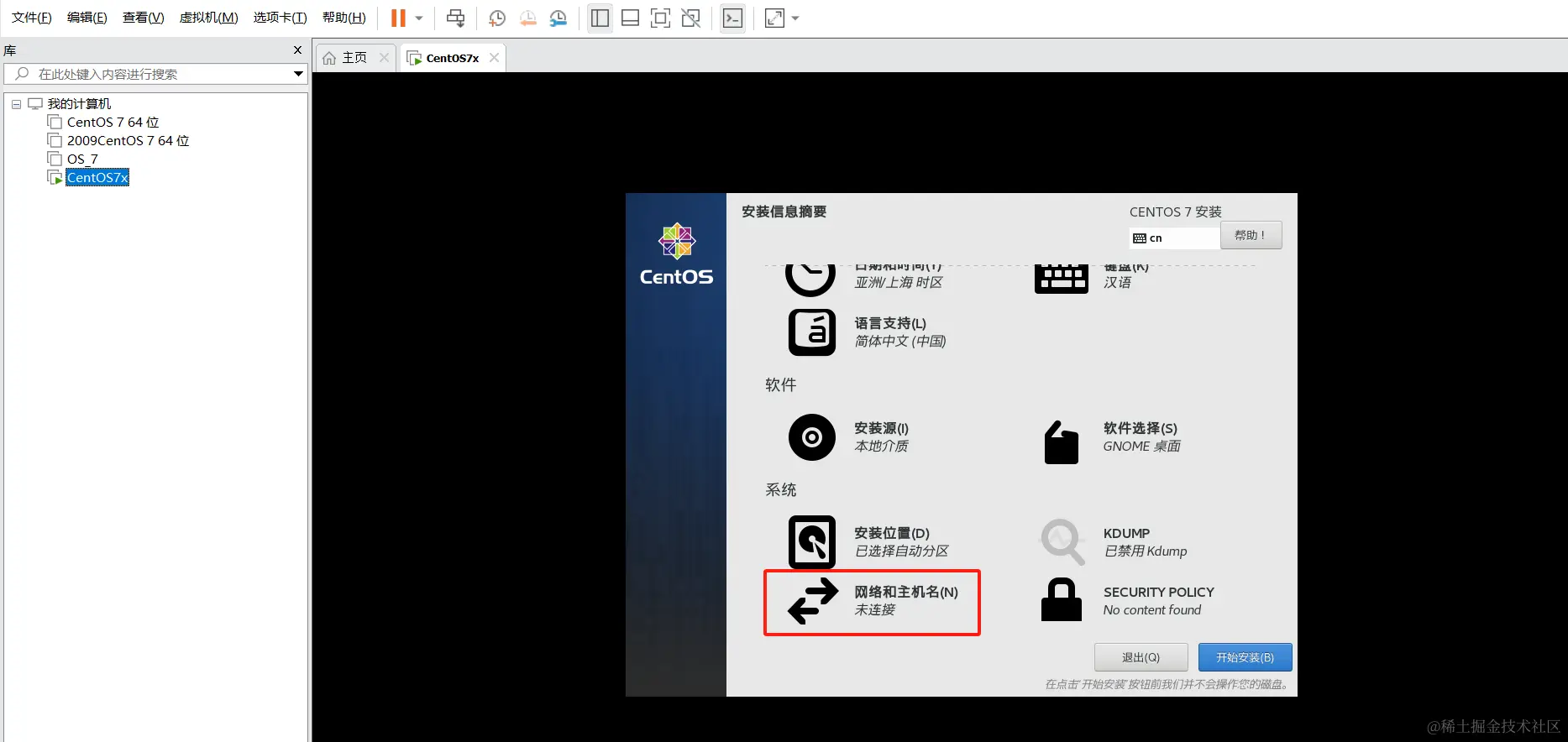The width and height of the screenshot is (1568, 742).
Task: Close the CentOS7x tab
Action: click(x=494, y=57)
